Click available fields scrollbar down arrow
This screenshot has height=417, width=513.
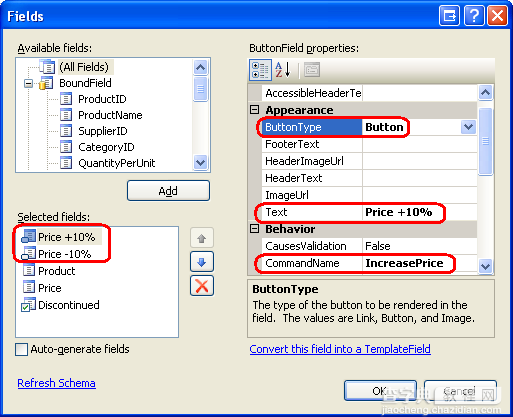(200, 163)
